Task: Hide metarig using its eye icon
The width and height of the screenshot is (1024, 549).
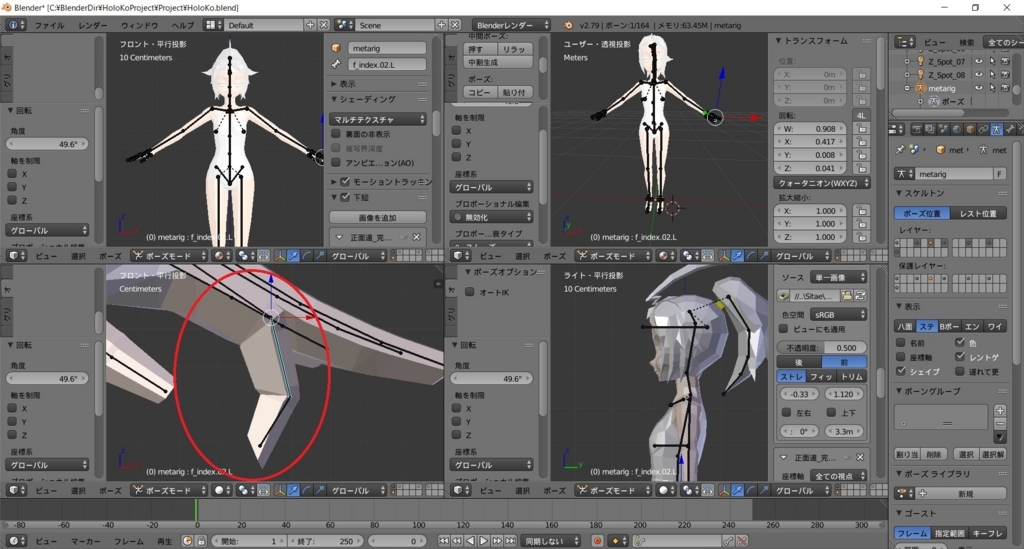Action: click(x=978, y=87)
